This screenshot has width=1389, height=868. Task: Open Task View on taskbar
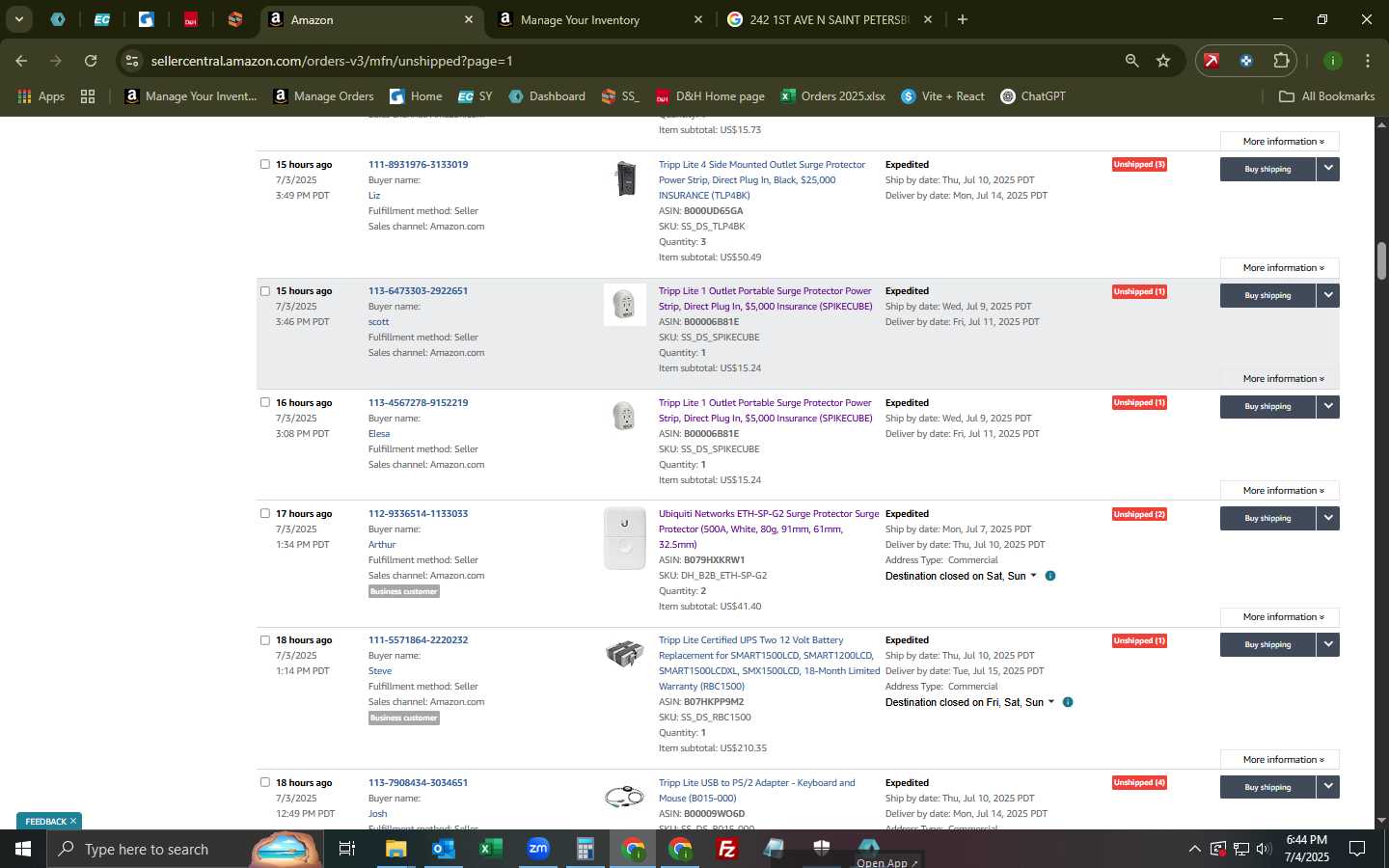(x=347, y=849)
